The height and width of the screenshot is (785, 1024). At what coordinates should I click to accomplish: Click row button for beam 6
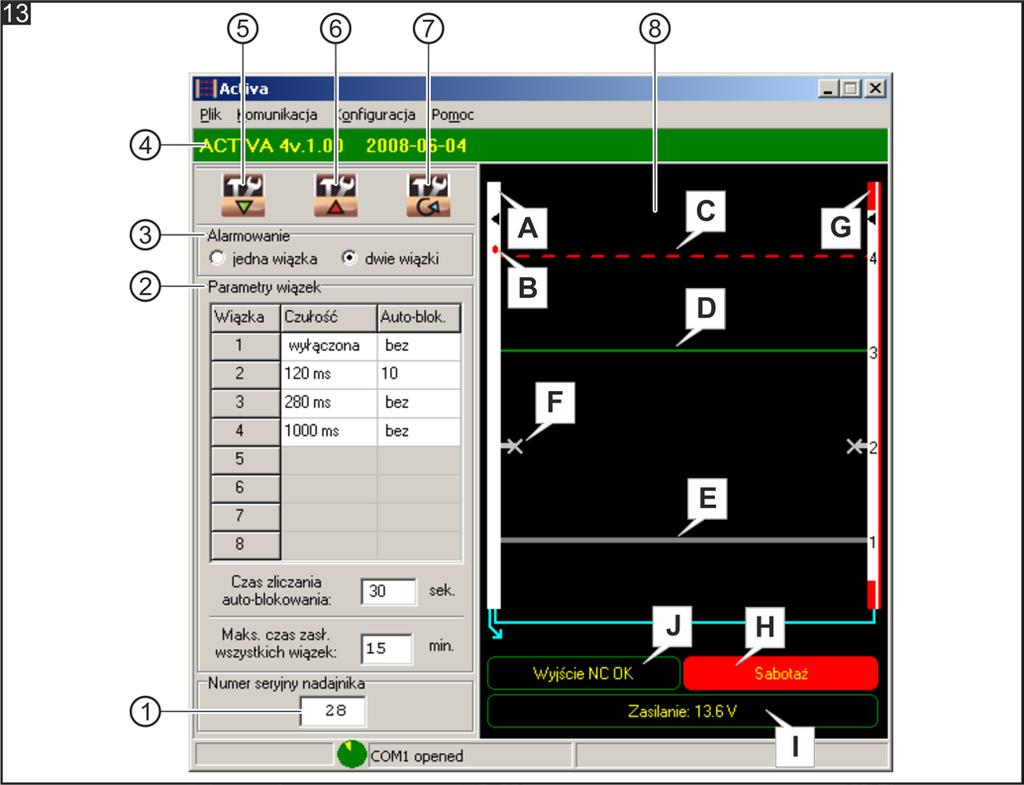point(246,488)
